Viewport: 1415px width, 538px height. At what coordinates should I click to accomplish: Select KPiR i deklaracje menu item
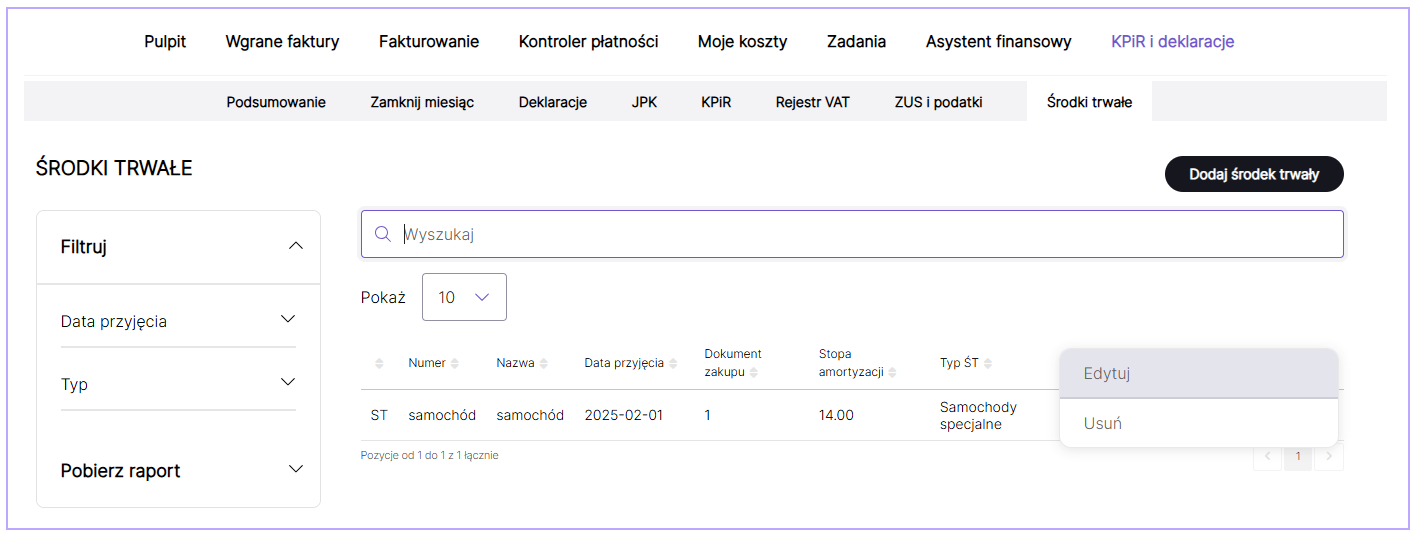click(1172, 42)
